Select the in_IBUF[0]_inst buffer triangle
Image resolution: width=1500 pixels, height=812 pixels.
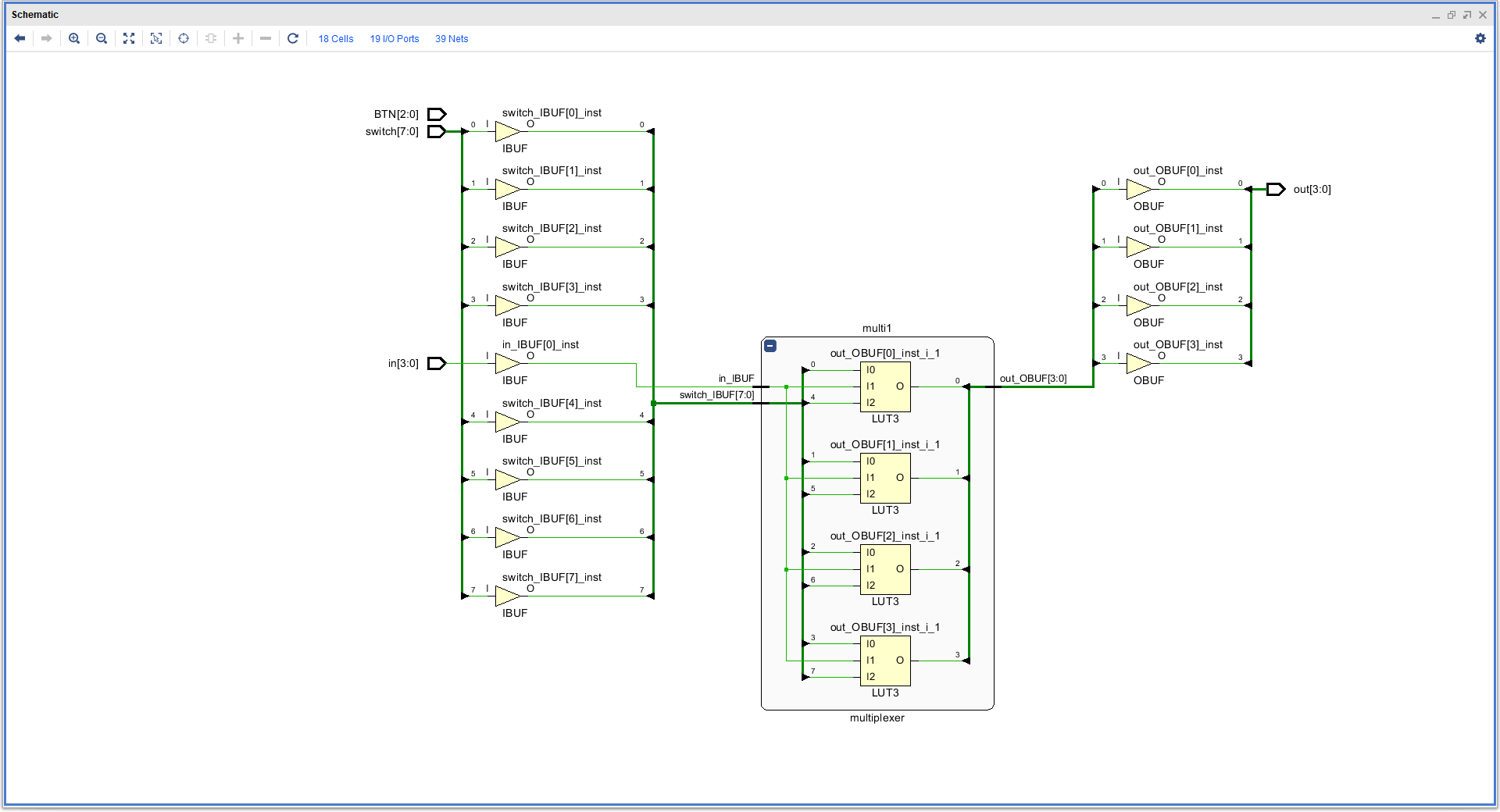pyautogui.click(x=508, y=363)
